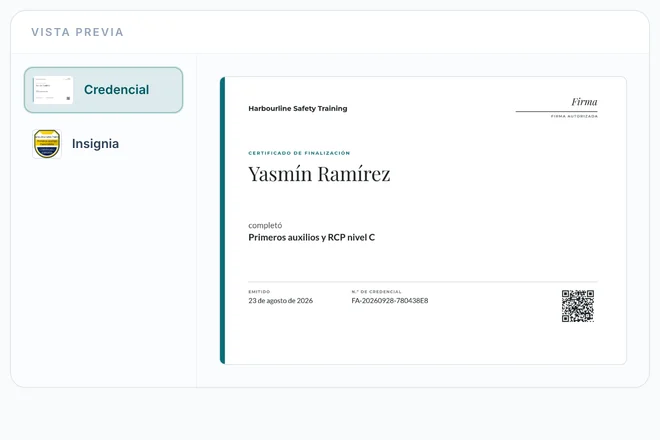Click the Emitido label
The height and width of the screenshot is (440, 660).
(259, 292)
